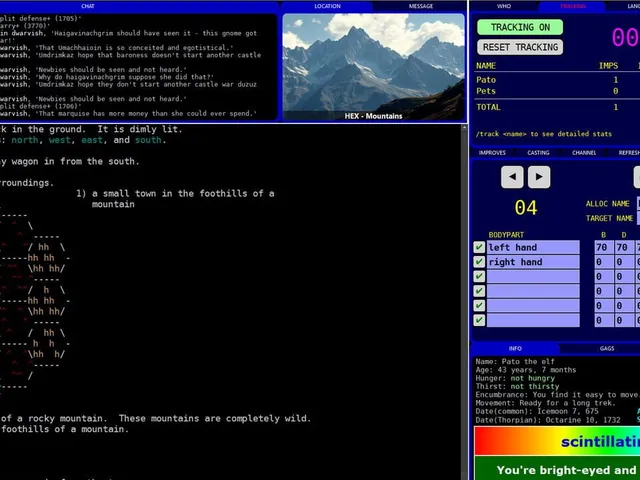Select the TRACKING tab
The height and width of the screenshot is (480, 640).
[573, 6]
